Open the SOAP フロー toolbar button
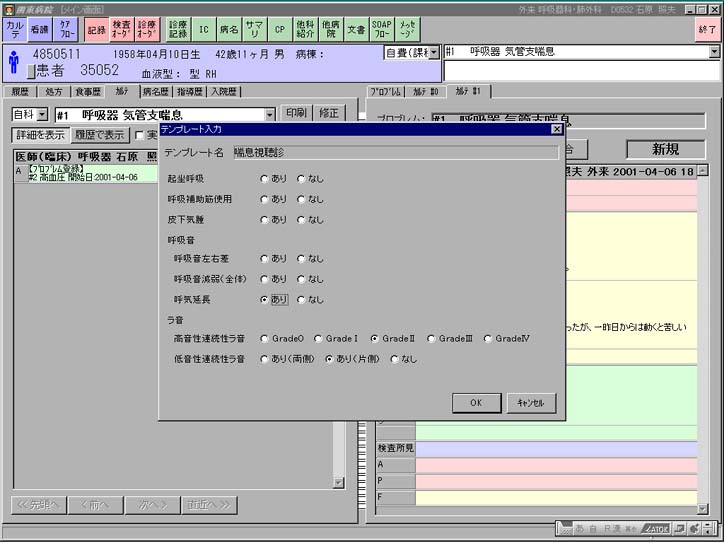724x543 pixels. point(382,30)
